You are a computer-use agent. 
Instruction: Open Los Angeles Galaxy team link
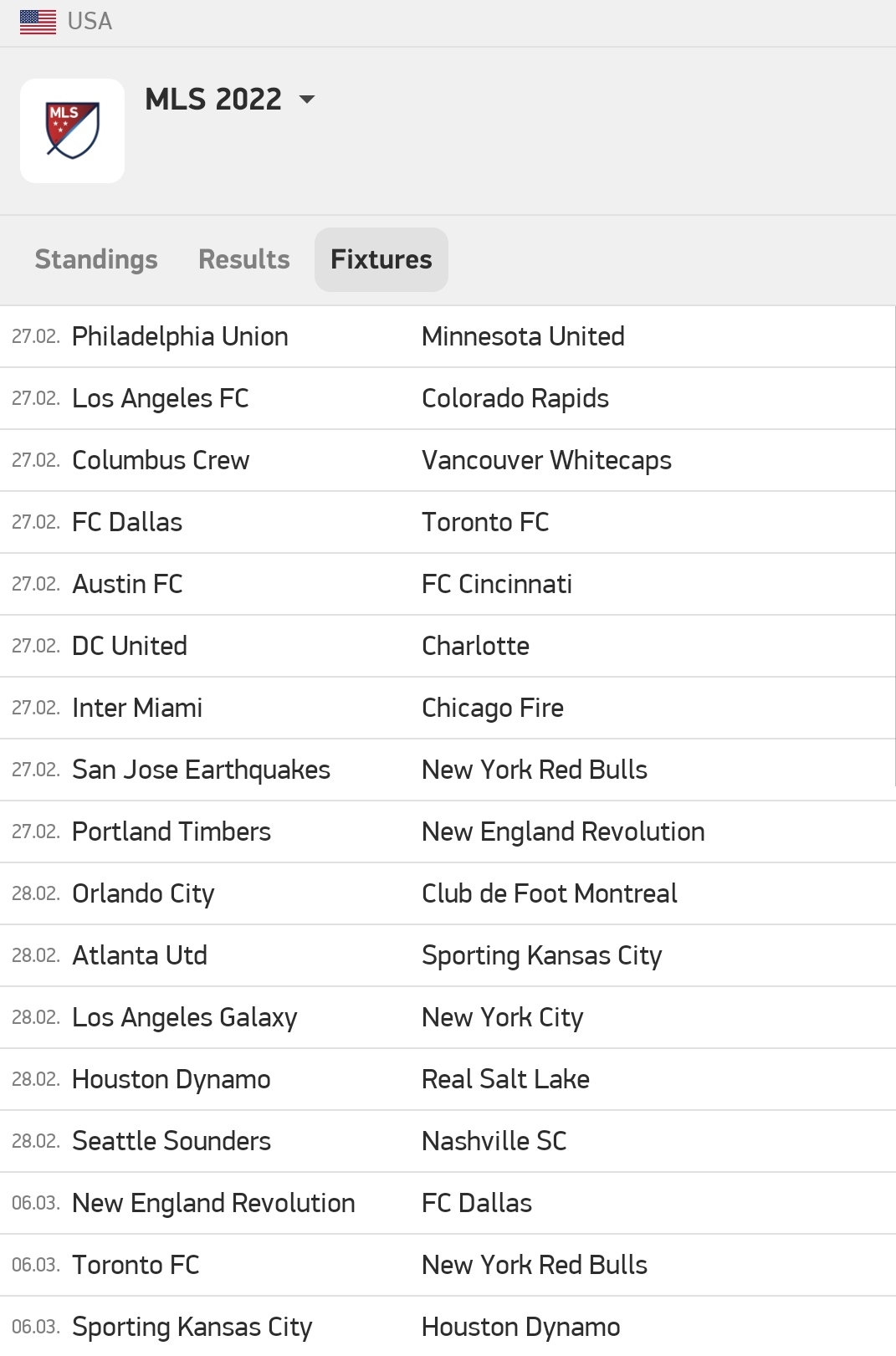[x=185, y=1017]
